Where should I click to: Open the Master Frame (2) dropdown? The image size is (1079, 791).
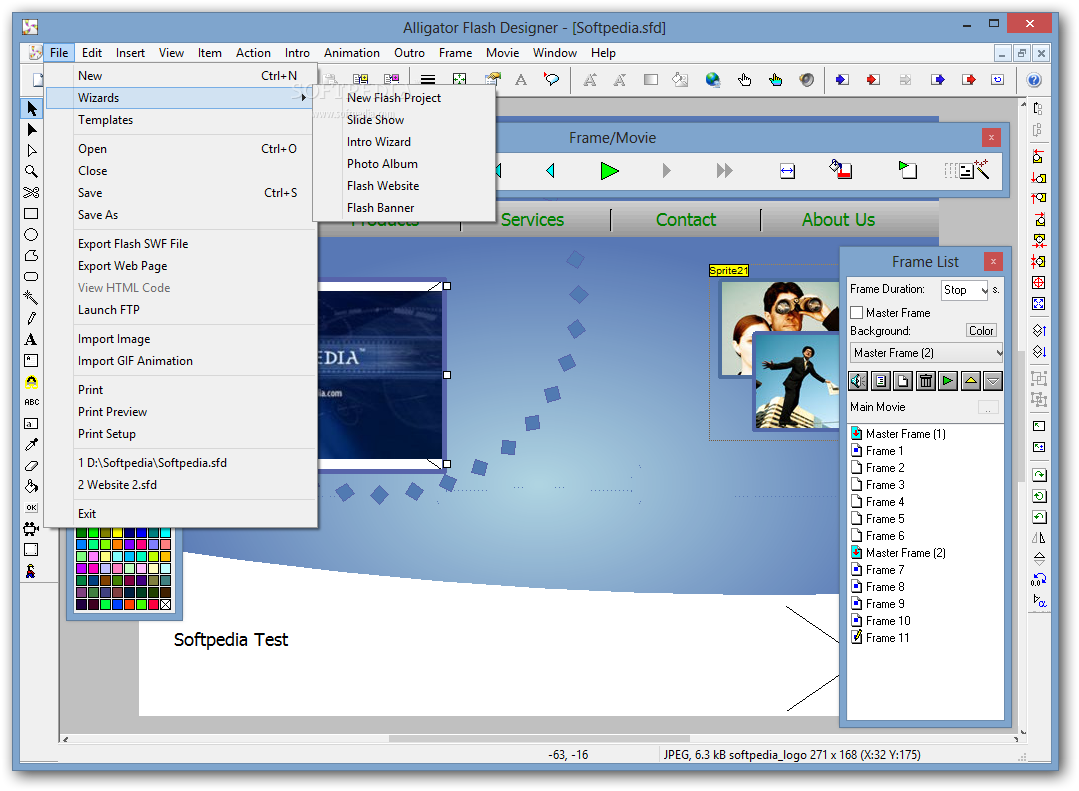click(927, 352)
